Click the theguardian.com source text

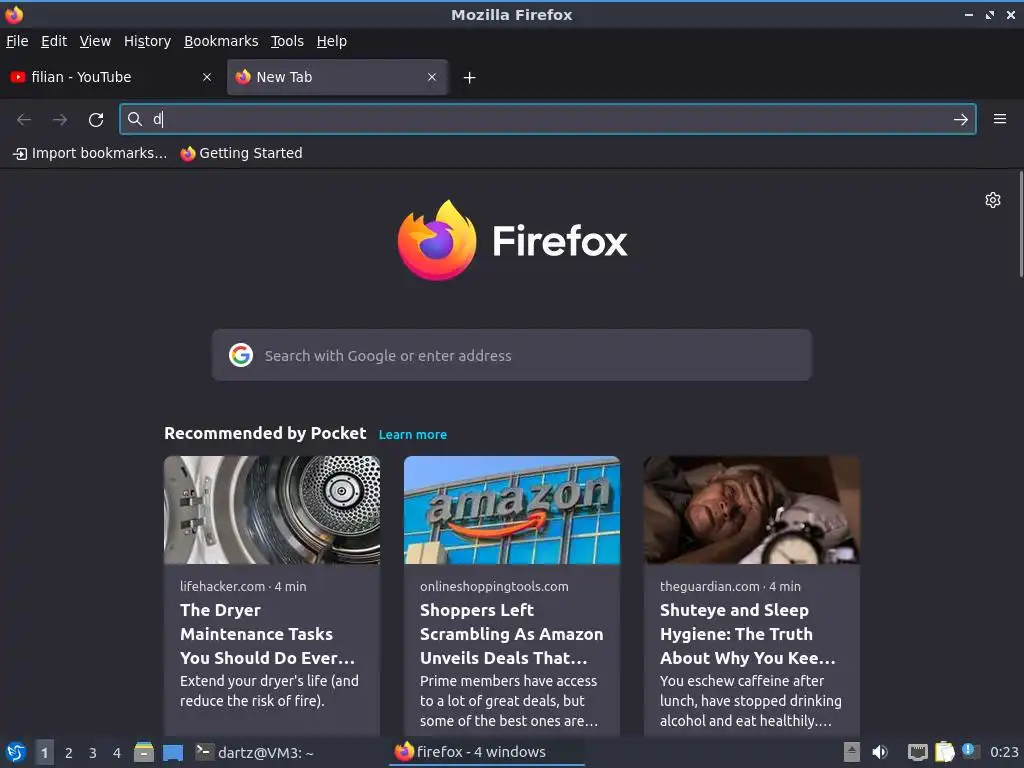(710, 586)
